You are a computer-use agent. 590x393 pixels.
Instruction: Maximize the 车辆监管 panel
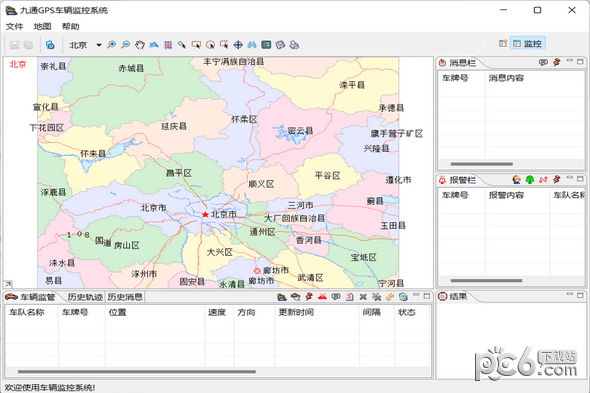(427, 296)
